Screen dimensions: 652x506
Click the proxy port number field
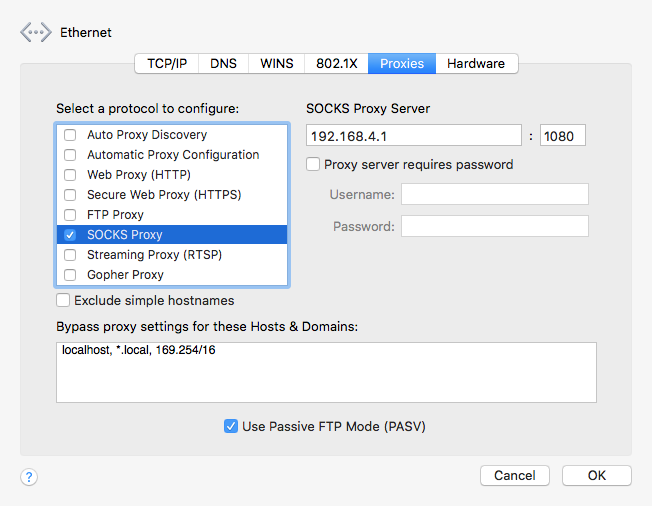(562, 136)
